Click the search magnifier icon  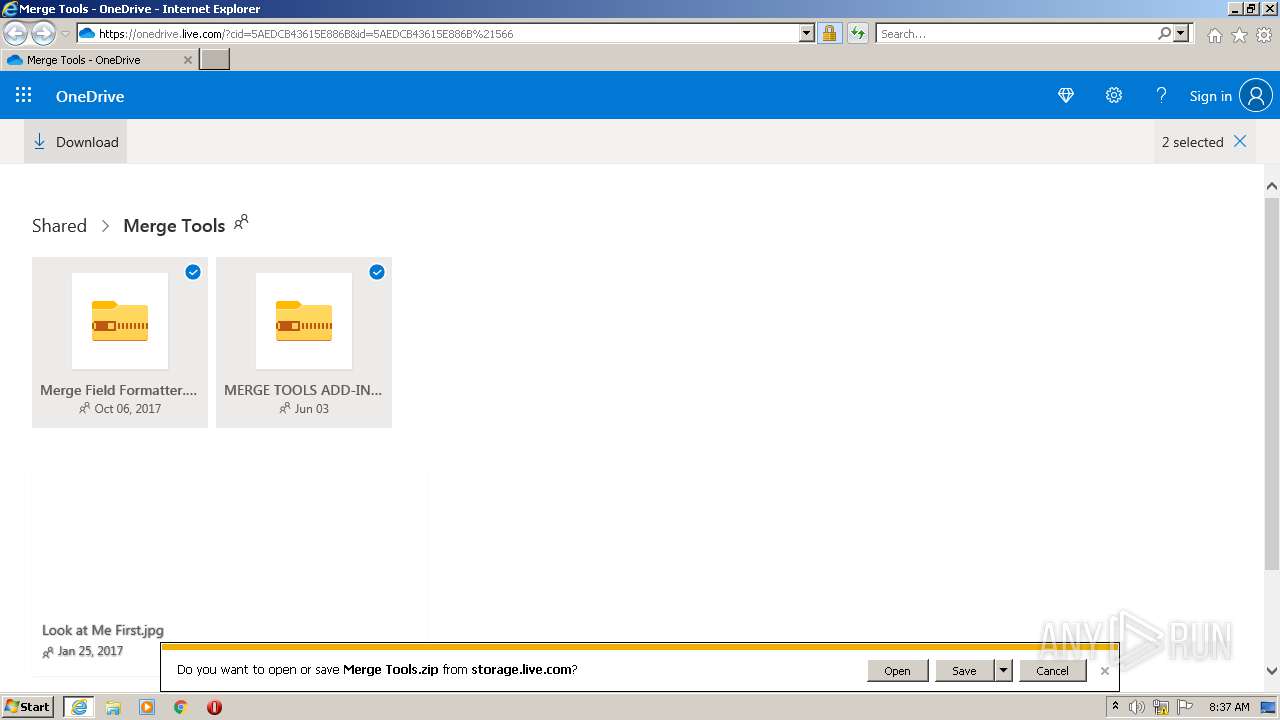(x=1164, y=33)
